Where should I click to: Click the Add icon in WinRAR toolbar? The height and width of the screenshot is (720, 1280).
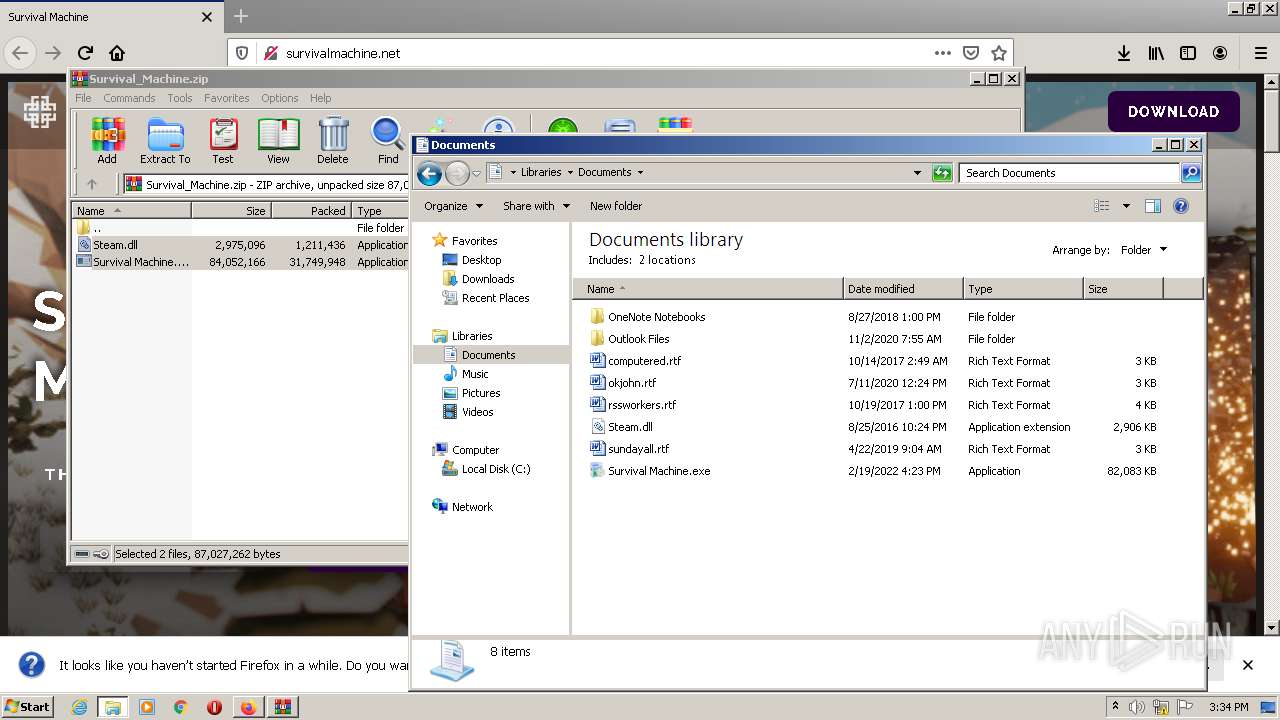[107, 140]
